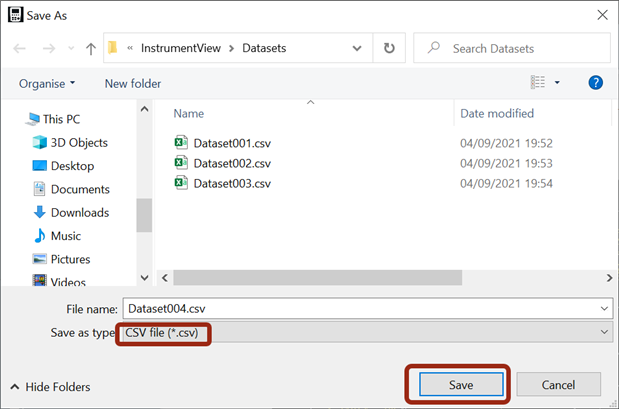
Task: Click the change view layout icon
Action: coord(538,83)
